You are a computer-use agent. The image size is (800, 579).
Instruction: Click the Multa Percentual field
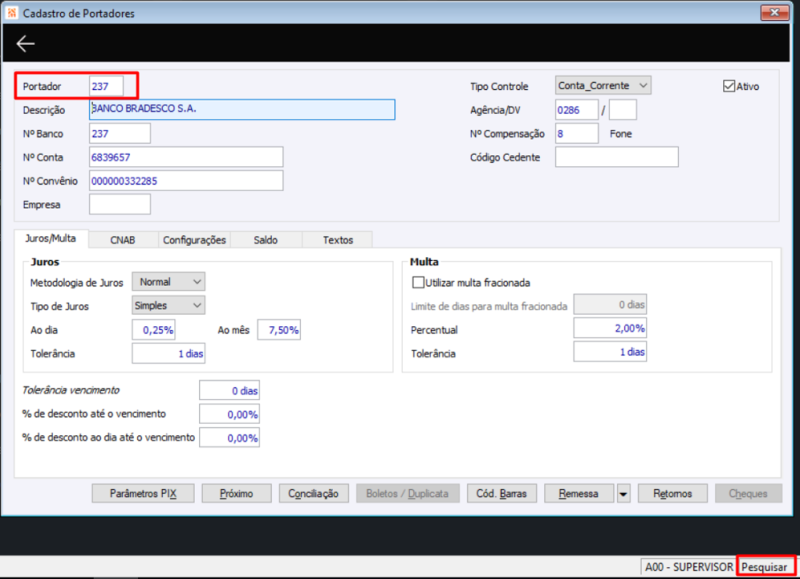[x=610, y=328]
